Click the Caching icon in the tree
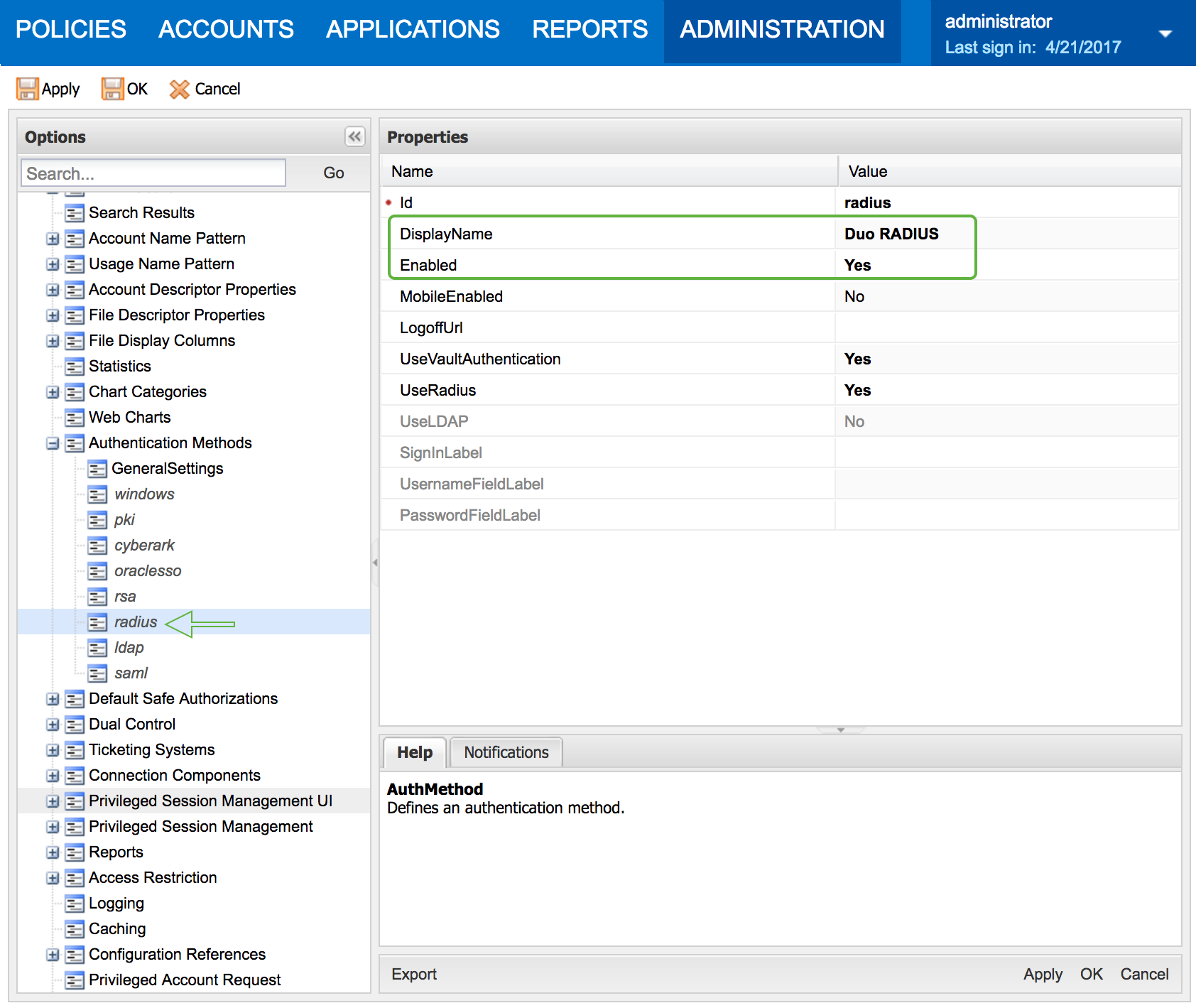Image resolution: width=1196 pixels, height=1008 pixels. 75,928
